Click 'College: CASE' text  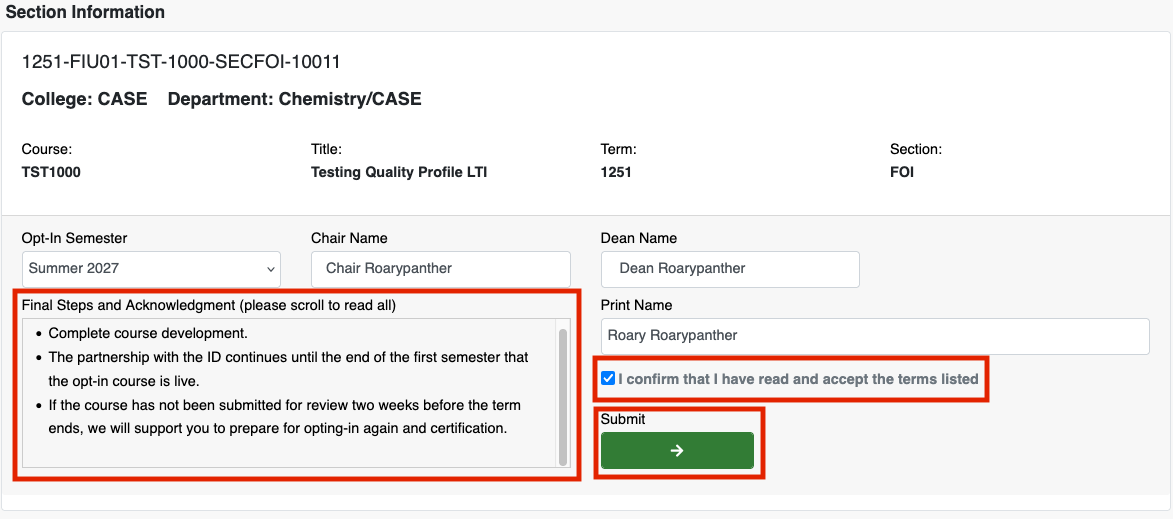[x=85, y=99]
